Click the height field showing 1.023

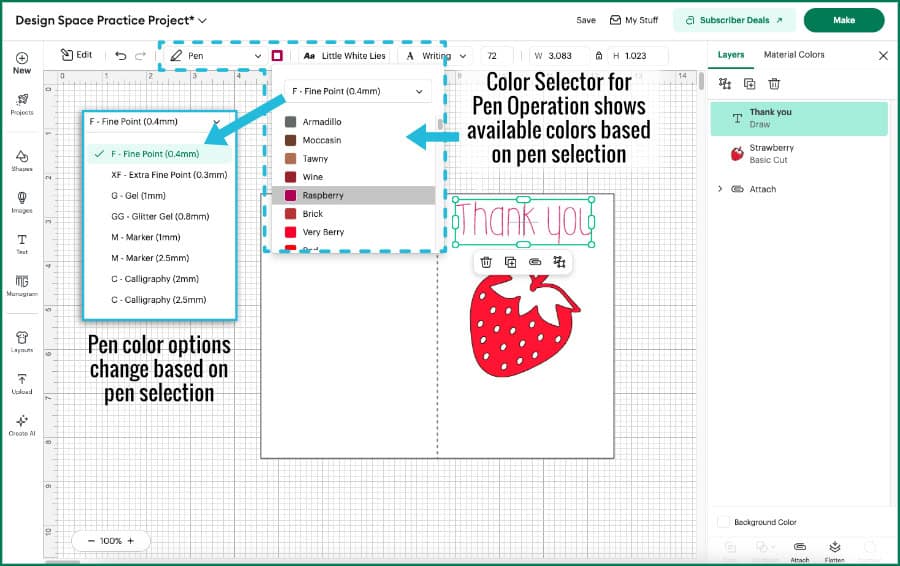pos(638,56)
